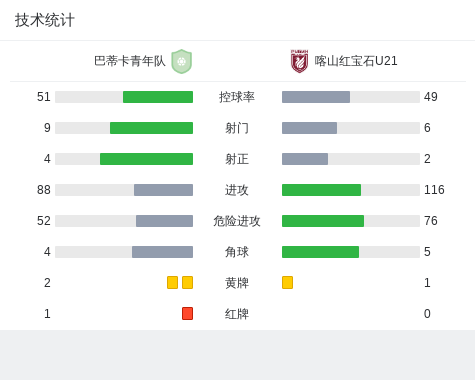This screenshot has height=380, width=475.
Task: Open the 喀山红宝石U21 team name link
Action: (356, 61)
